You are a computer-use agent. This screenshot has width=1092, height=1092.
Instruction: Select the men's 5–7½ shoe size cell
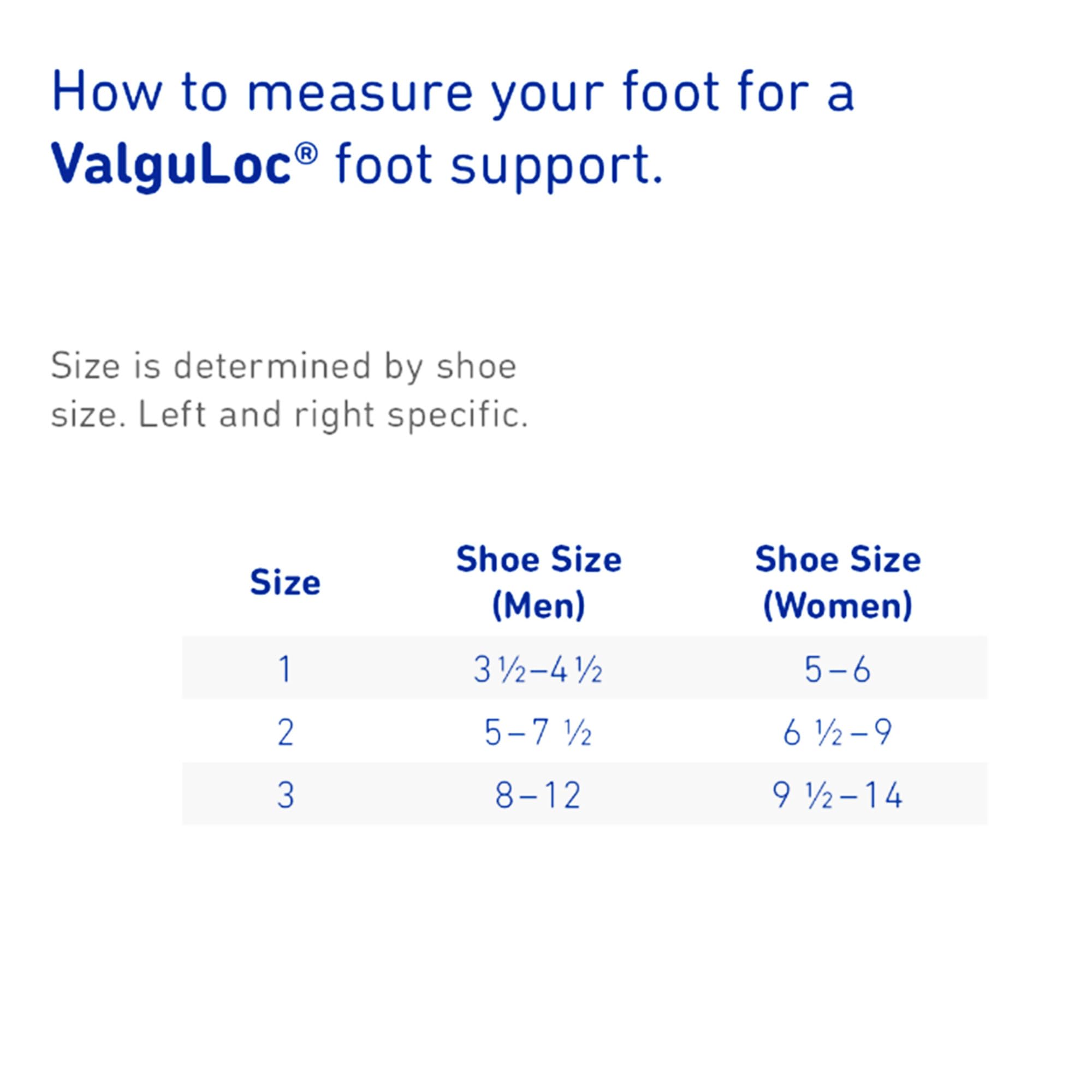(538, 733)
